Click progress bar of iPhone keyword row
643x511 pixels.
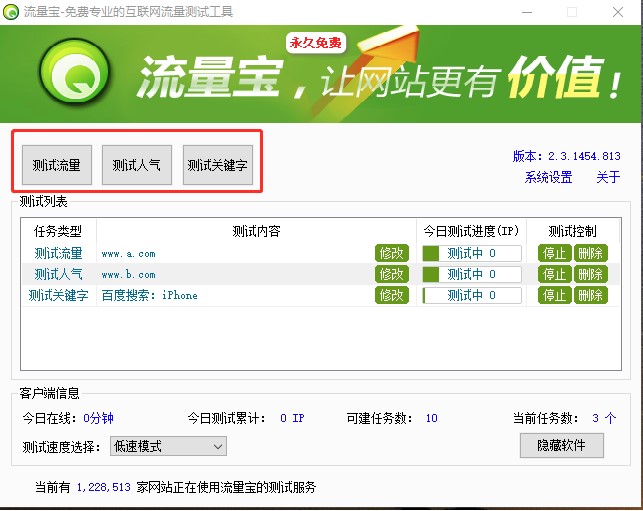click(472, 295)
